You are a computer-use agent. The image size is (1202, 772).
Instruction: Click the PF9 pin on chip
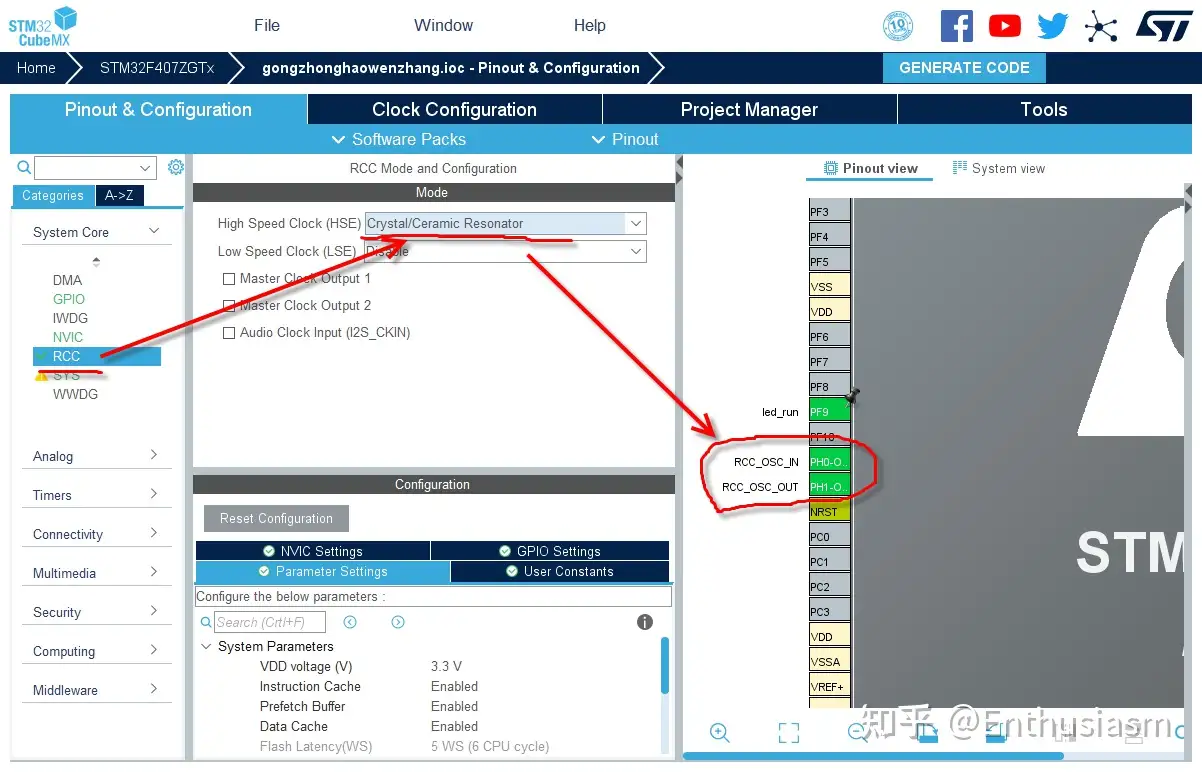coord(830,411)
